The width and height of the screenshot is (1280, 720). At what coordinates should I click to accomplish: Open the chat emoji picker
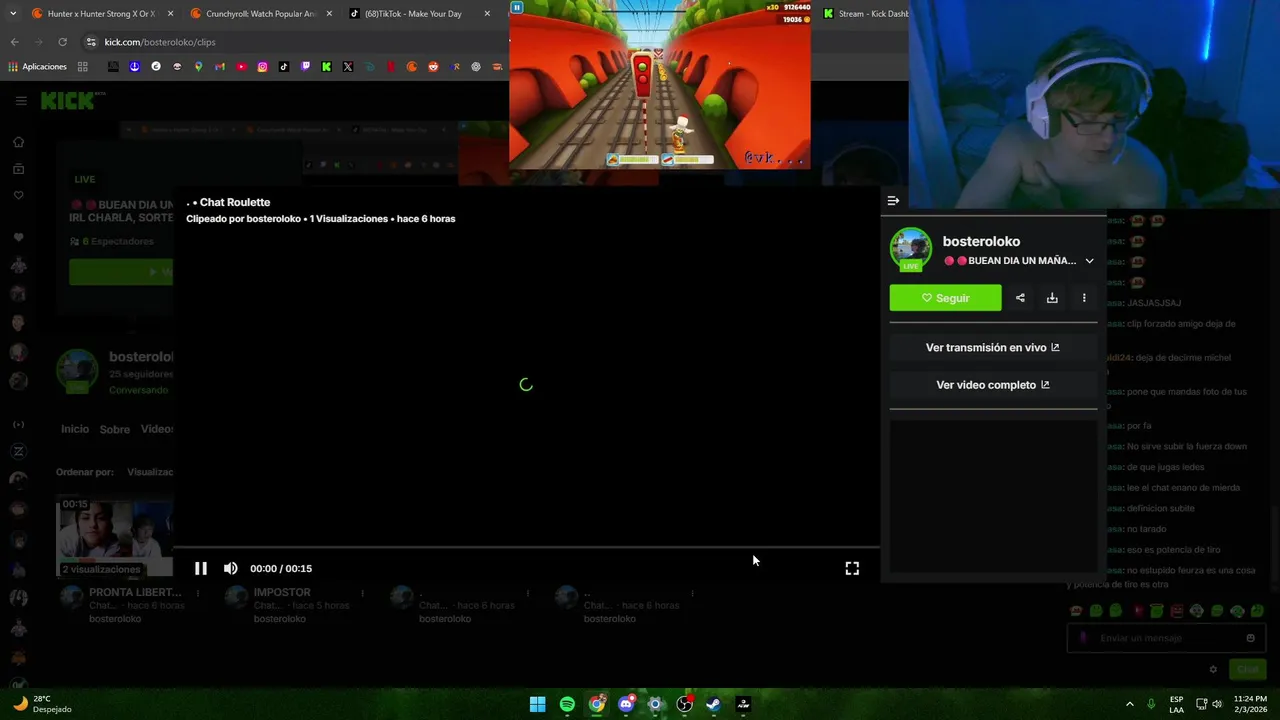1250,638
